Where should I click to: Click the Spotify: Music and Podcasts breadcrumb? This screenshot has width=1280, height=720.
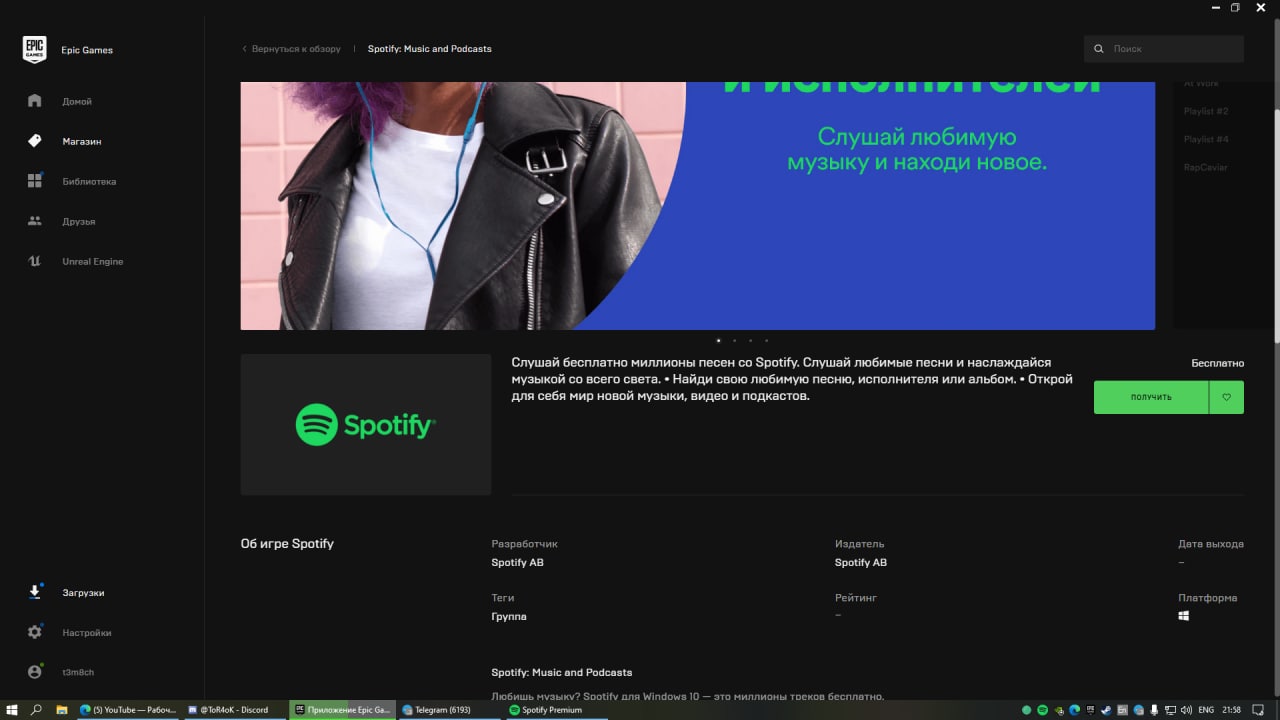tap(430, 48)
